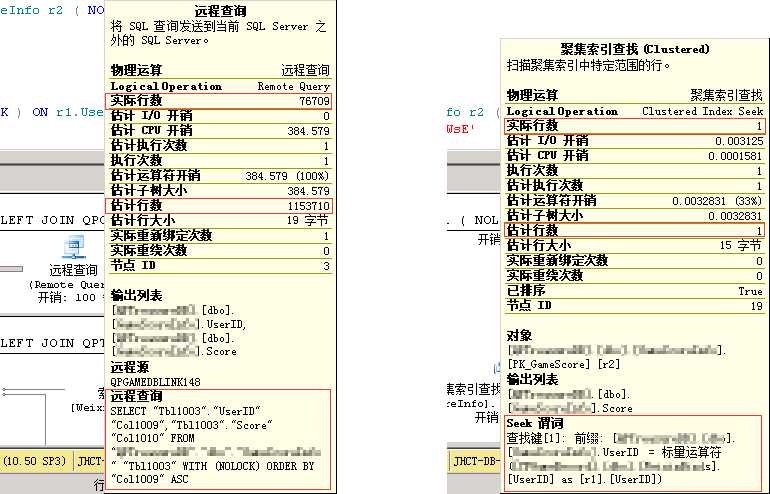Click the (10.50 SP3) status bar entry
770x494 pixels.
(34, 461)
